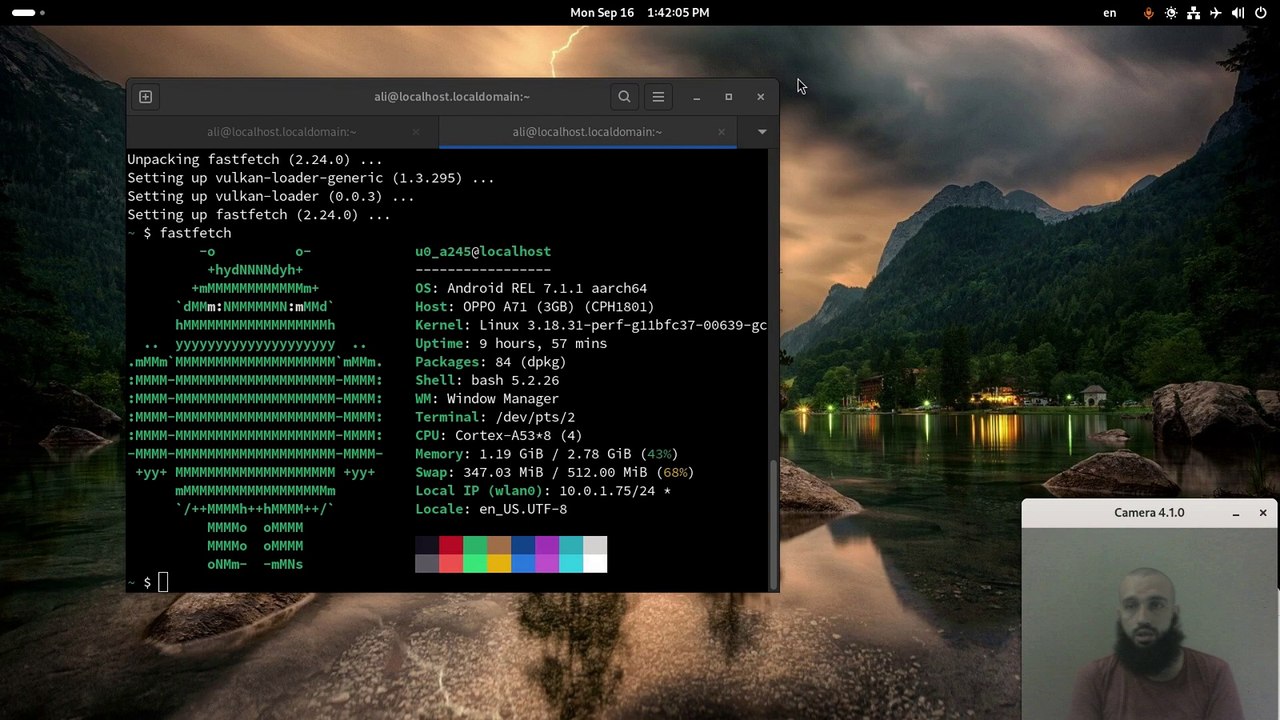
Task: Close the Camera 4.1.0 window
Action: tap(1263, 513)
